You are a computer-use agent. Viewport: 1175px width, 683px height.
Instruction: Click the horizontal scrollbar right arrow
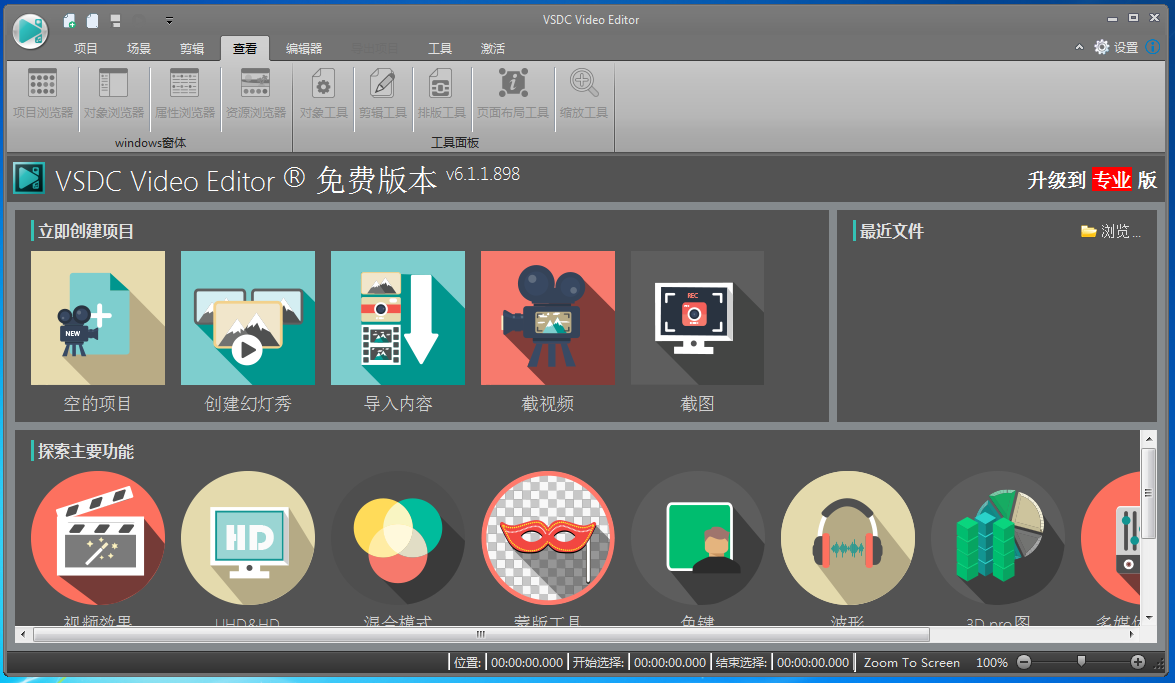tap(1132, 634)
